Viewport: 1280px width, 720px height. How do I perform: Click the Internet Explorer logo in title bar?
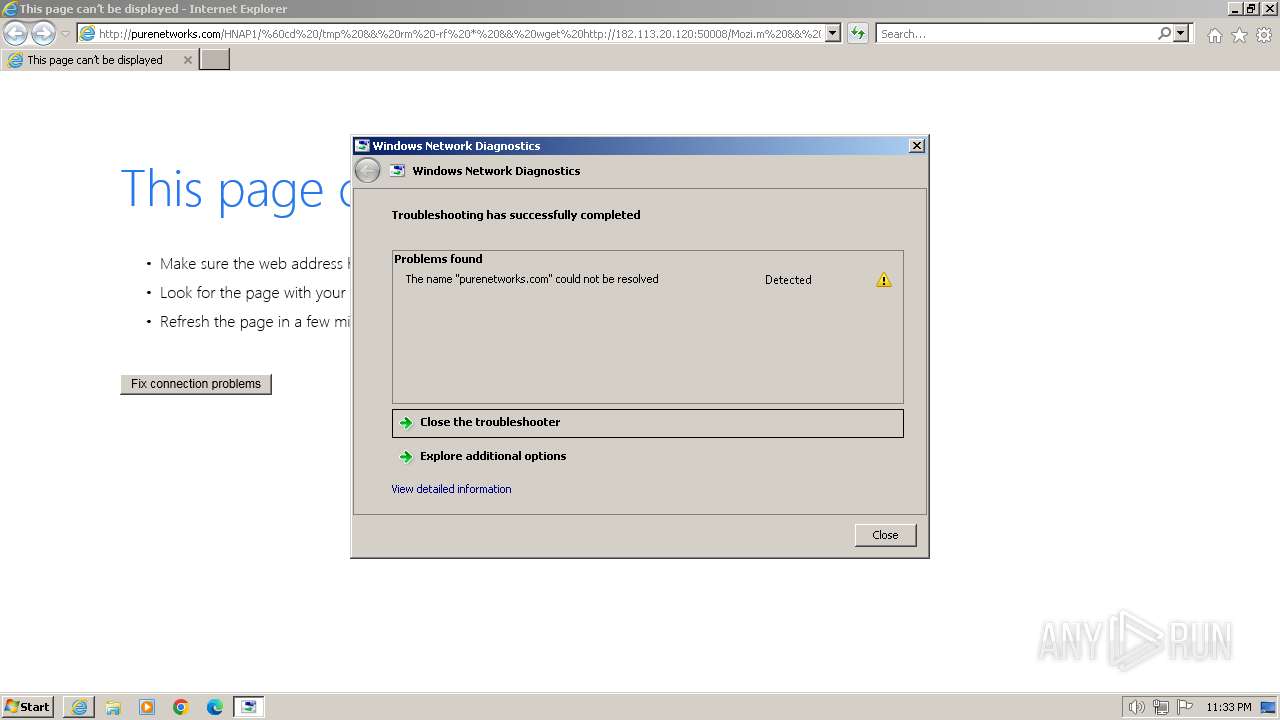click(9, 9)
